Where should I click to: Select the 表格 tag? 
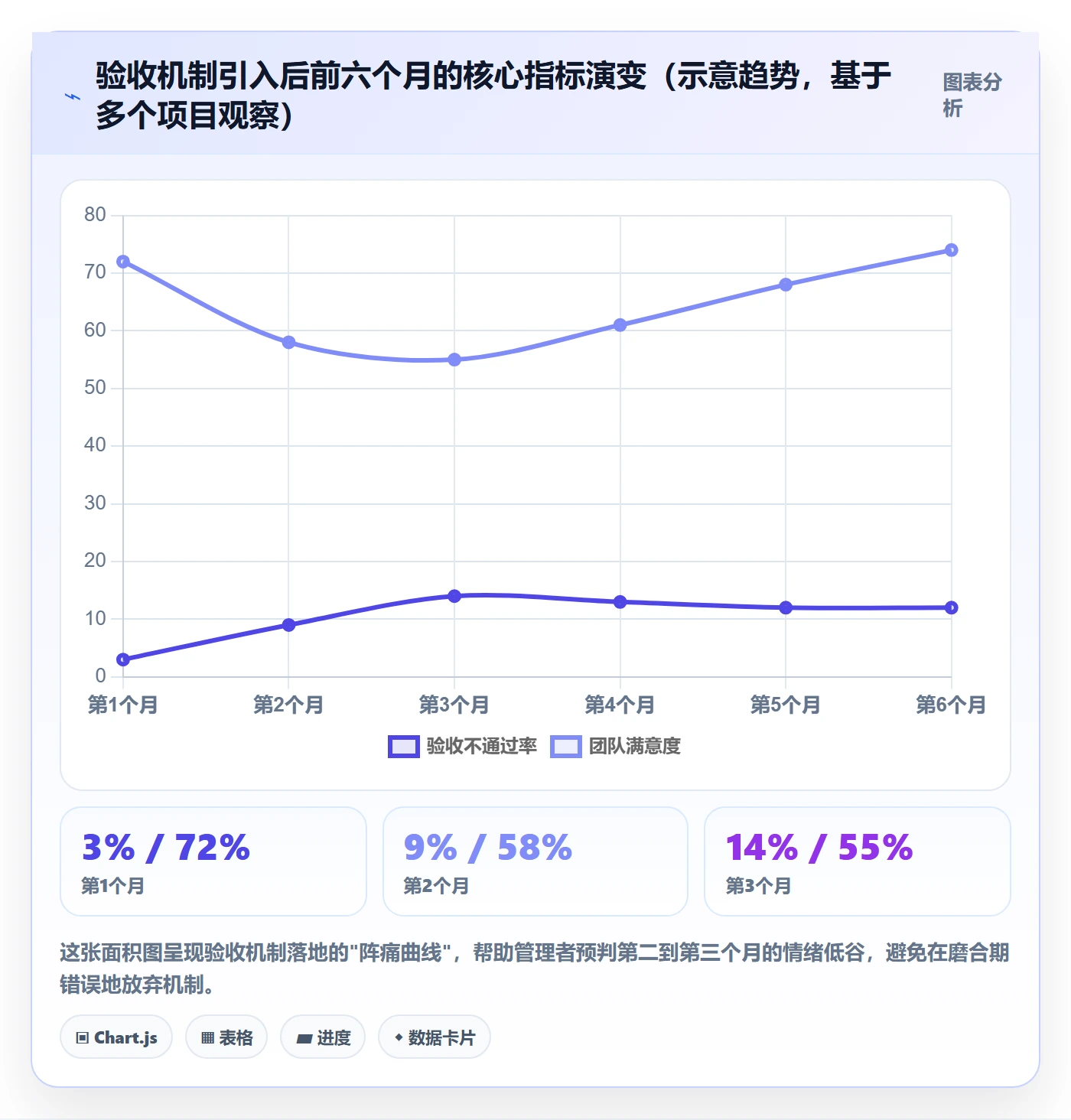[x=226, y=1037]
